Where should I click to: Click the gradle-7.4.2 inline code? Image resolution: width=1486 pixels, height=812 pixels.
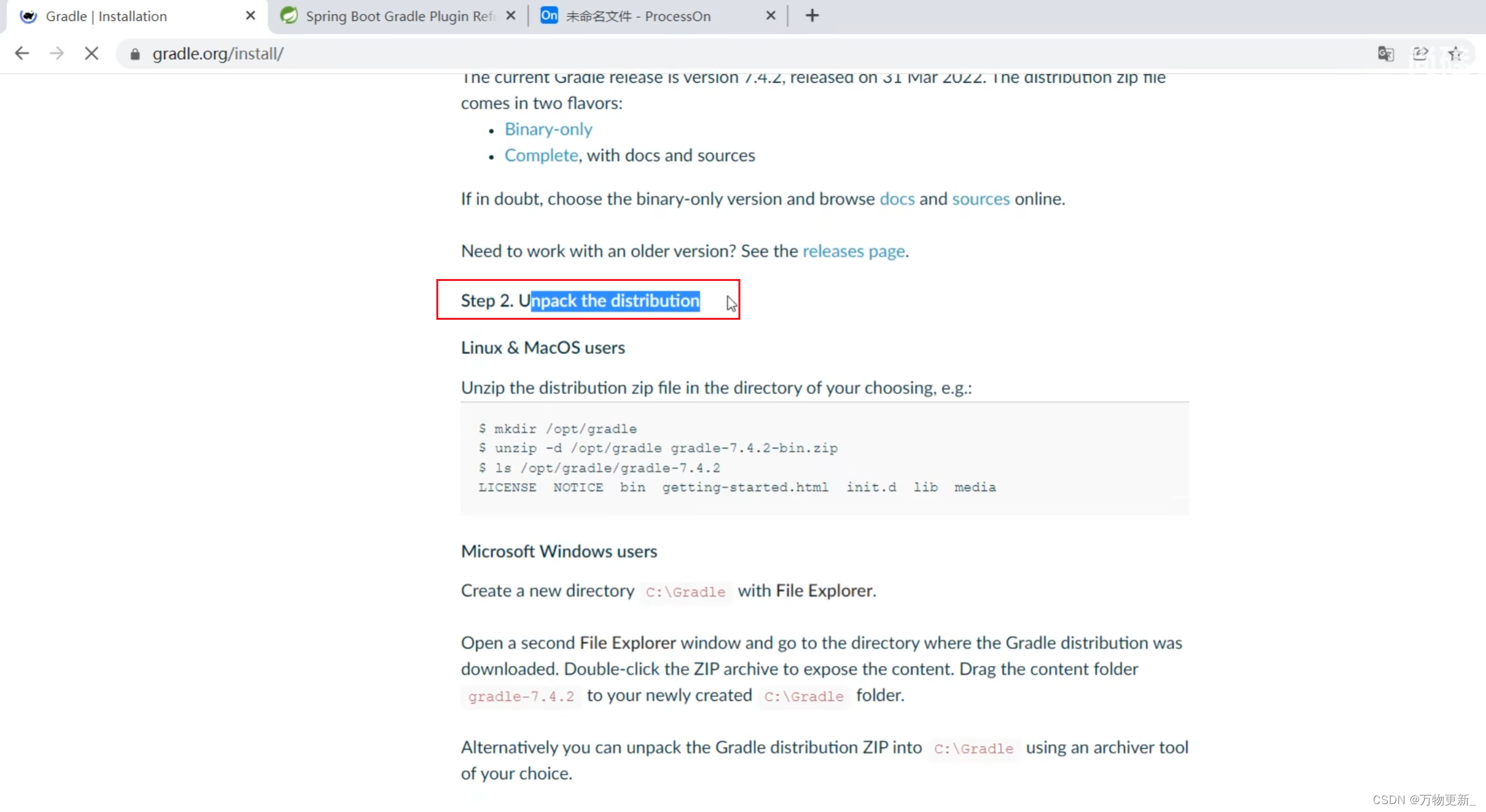[521, 696]
